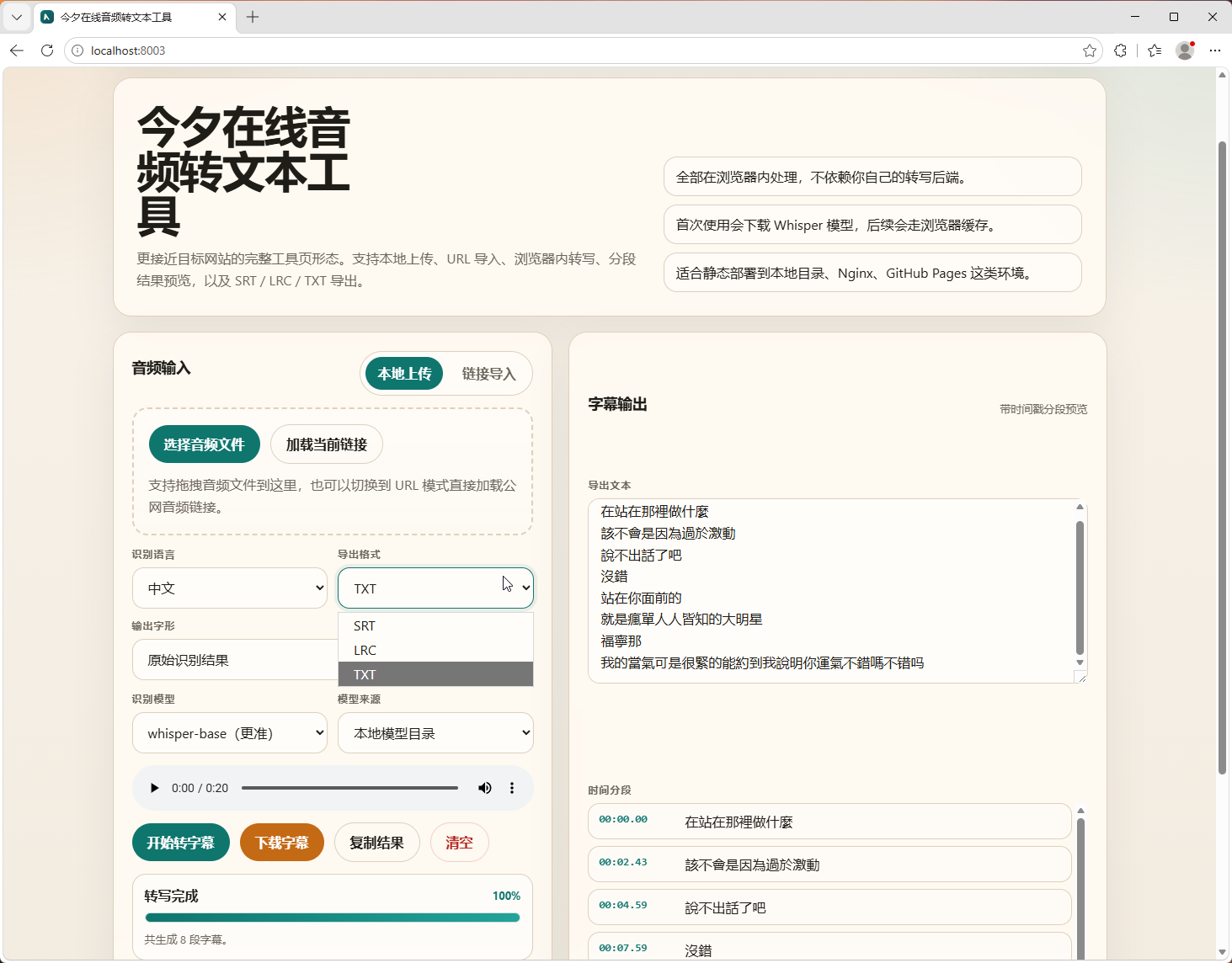Click the red 清空 button
Viewport: 1232px width, 963px height.
459,843
